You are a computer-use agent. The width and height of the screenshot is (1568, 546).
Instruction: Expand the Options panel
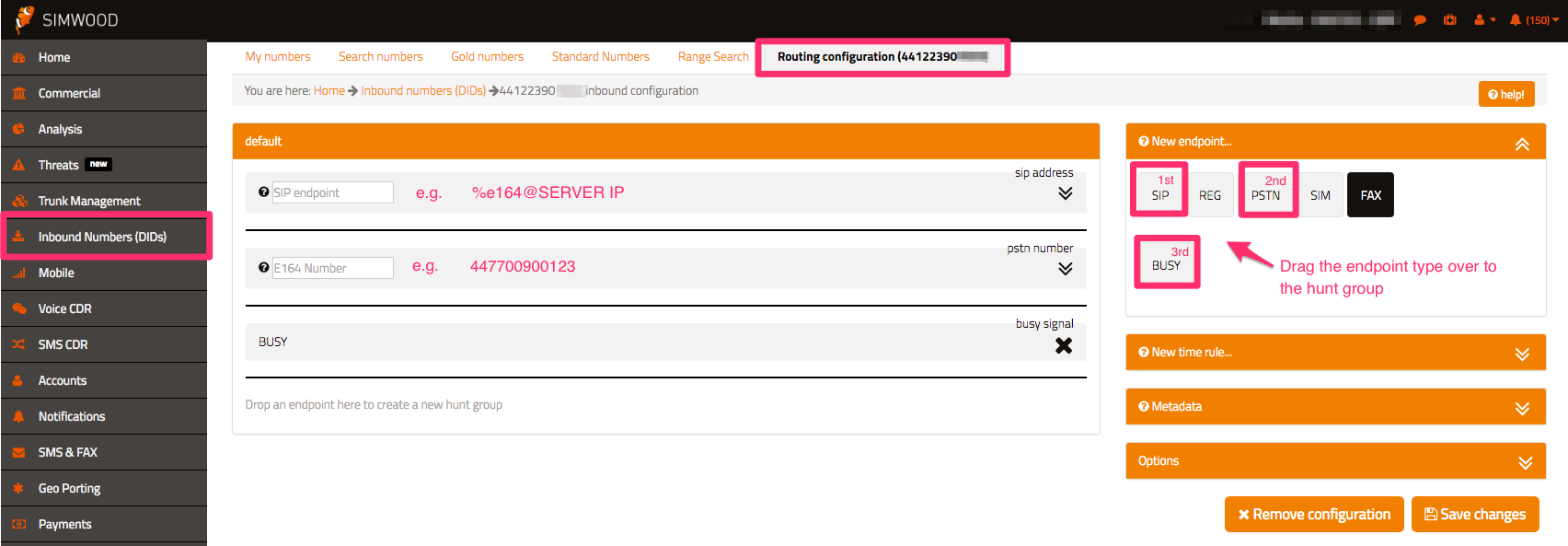[x=1525, y=462]
